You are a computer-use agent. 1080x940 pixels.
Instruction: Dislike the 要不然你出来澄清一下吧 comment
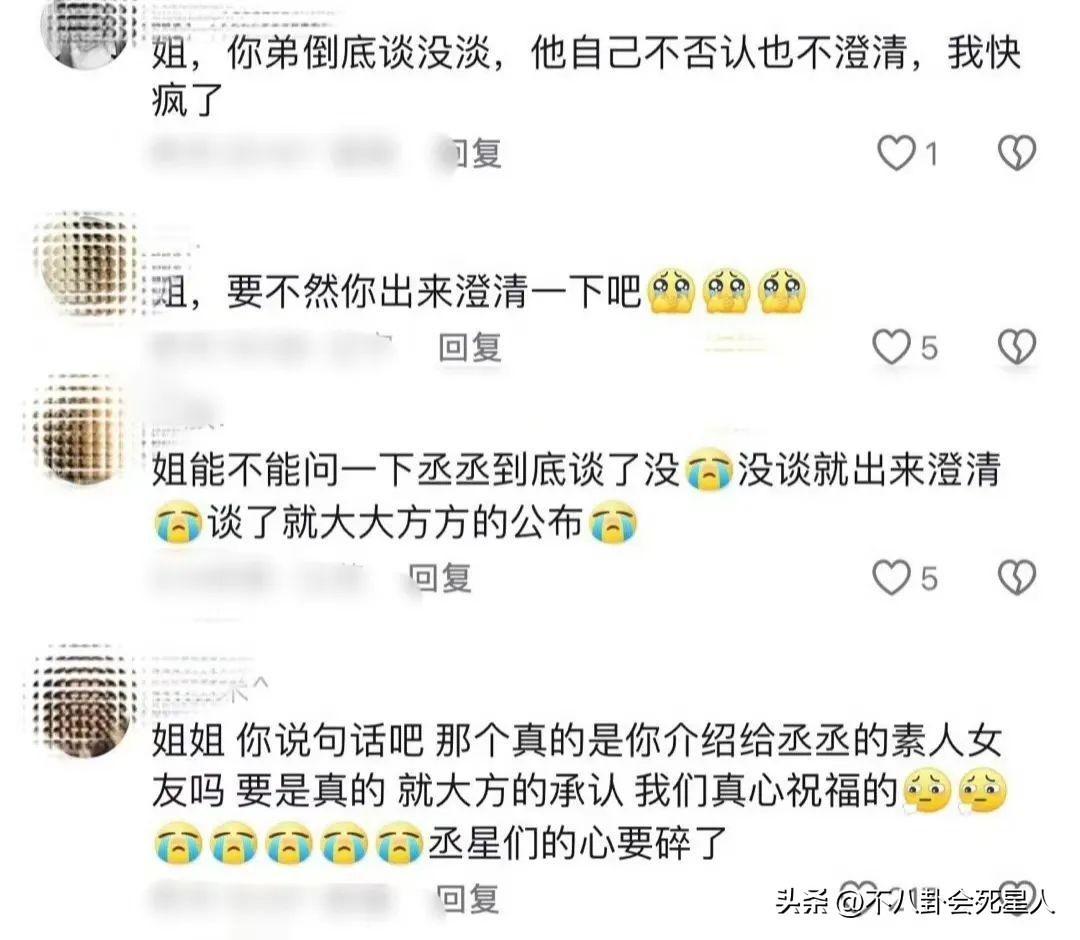pos(1017,346)
